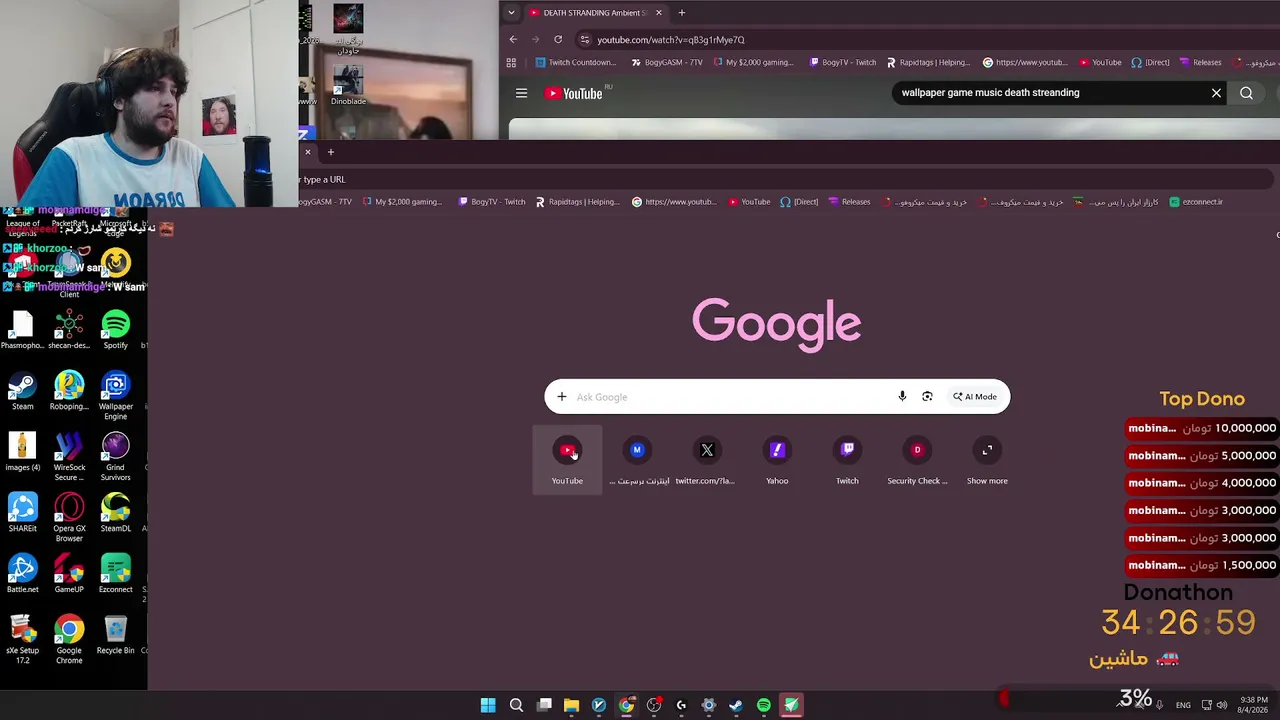Open Rapidtags bookmark in the YouTube window
Screen dimensions: 1280x720
tap(928, 63)
